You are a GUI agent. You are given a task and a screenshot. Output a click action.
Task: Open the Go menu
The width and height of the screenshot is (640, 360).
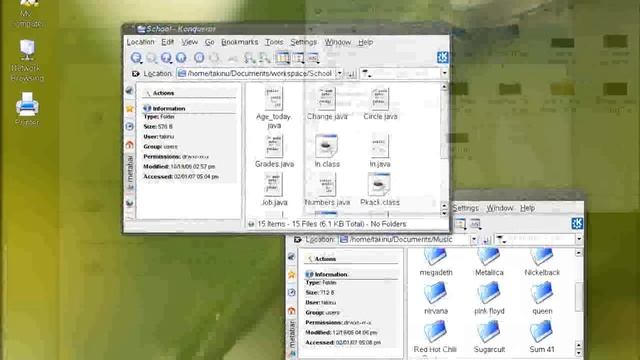click(209, 42)
